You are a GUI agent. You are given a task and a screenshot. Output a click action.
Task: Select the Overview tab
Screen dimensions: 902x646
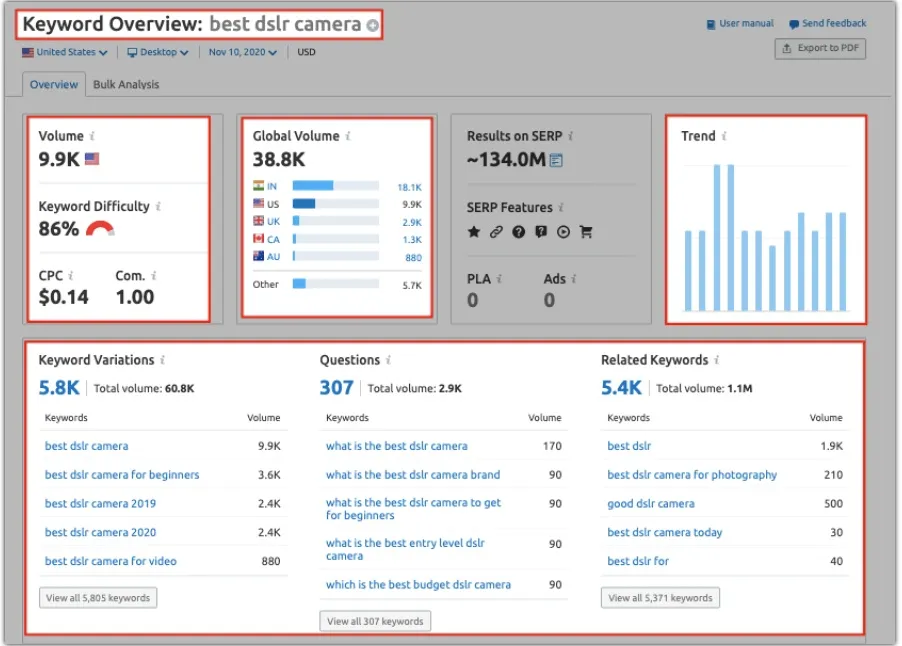pyautogui.click(x=54, y=84)
